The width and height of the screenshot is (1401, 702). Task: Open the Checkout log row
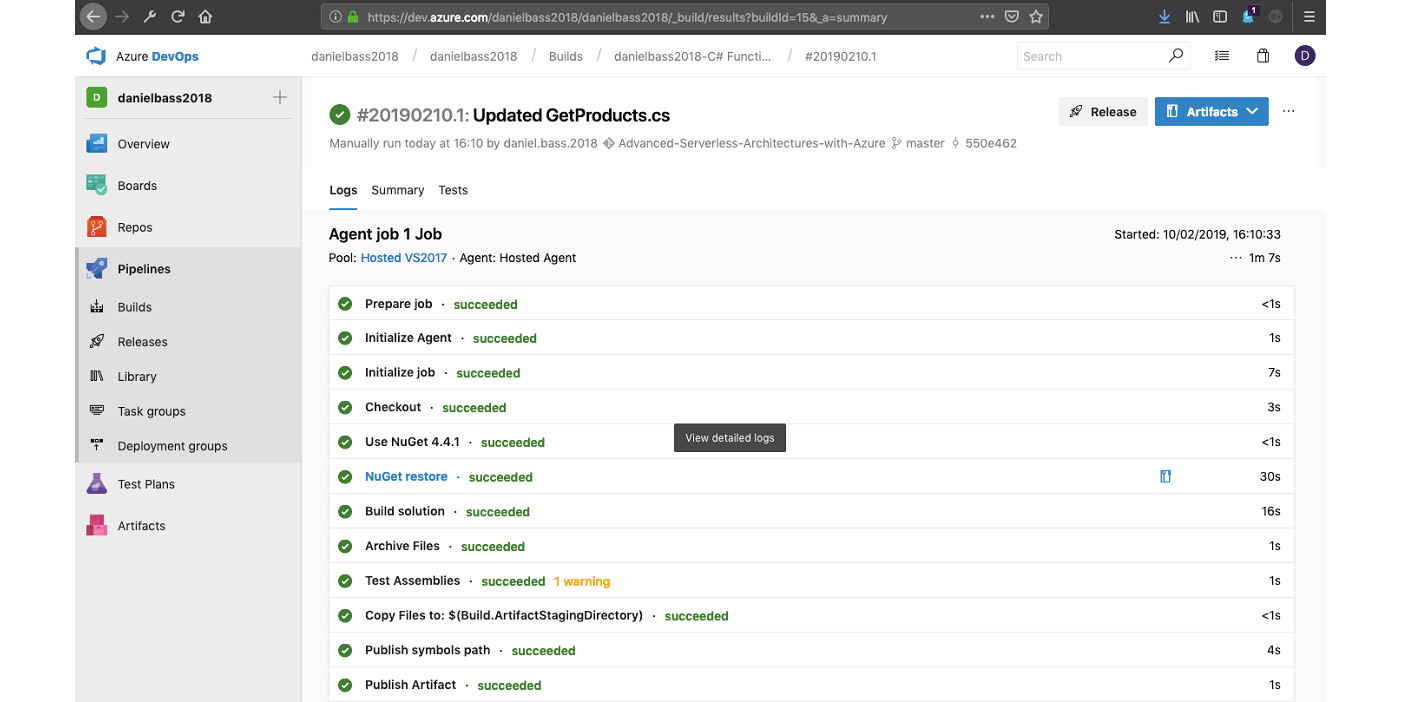tap(811, 408)
